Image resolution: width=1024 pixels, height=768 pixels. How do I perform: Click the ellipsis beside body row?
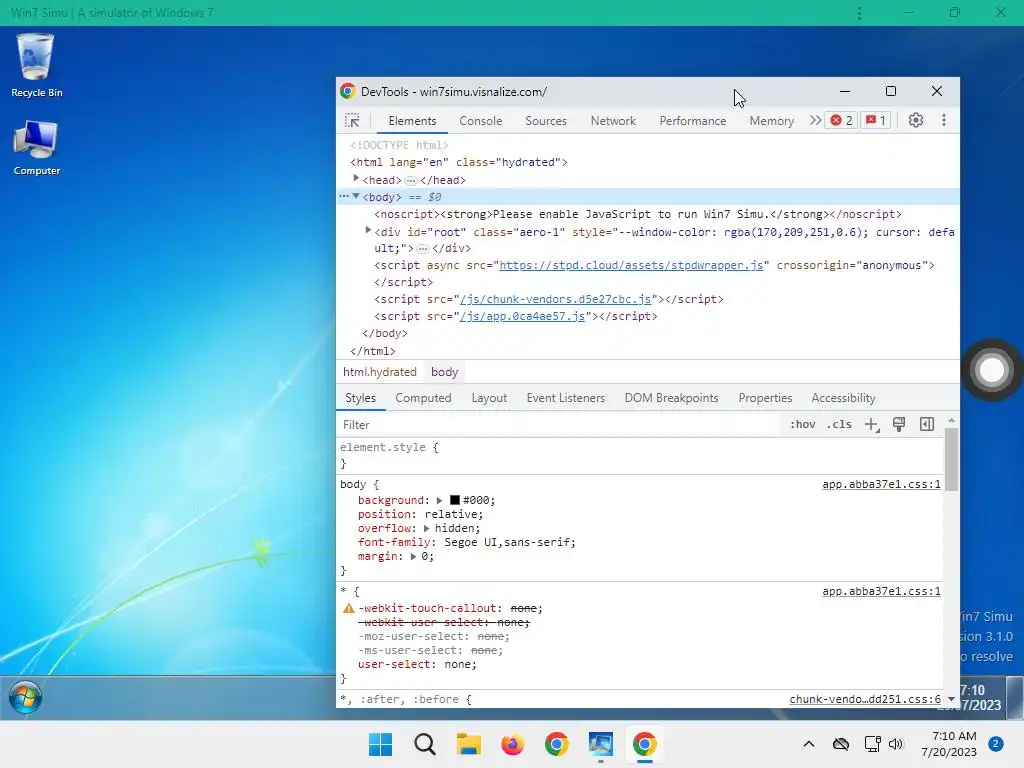pyautogui.click(x=344, y=196)
